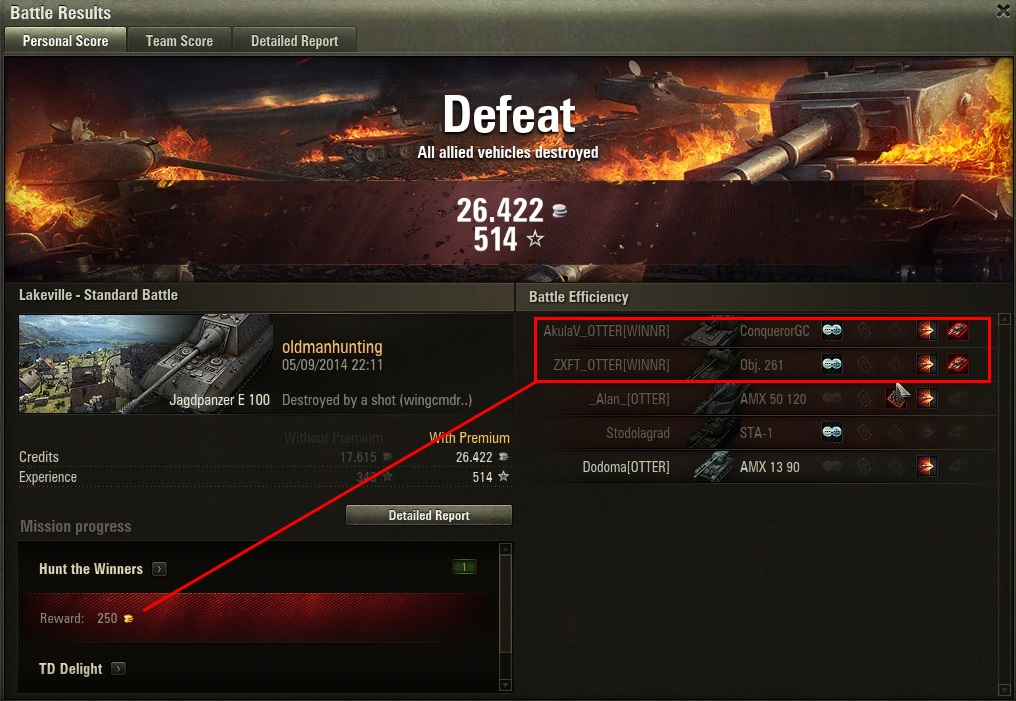Image resolution: width=1016 pixels, height=701 pixels.
Task: Expand the TD Delight mission details
Action: click(x=118, y=668)
